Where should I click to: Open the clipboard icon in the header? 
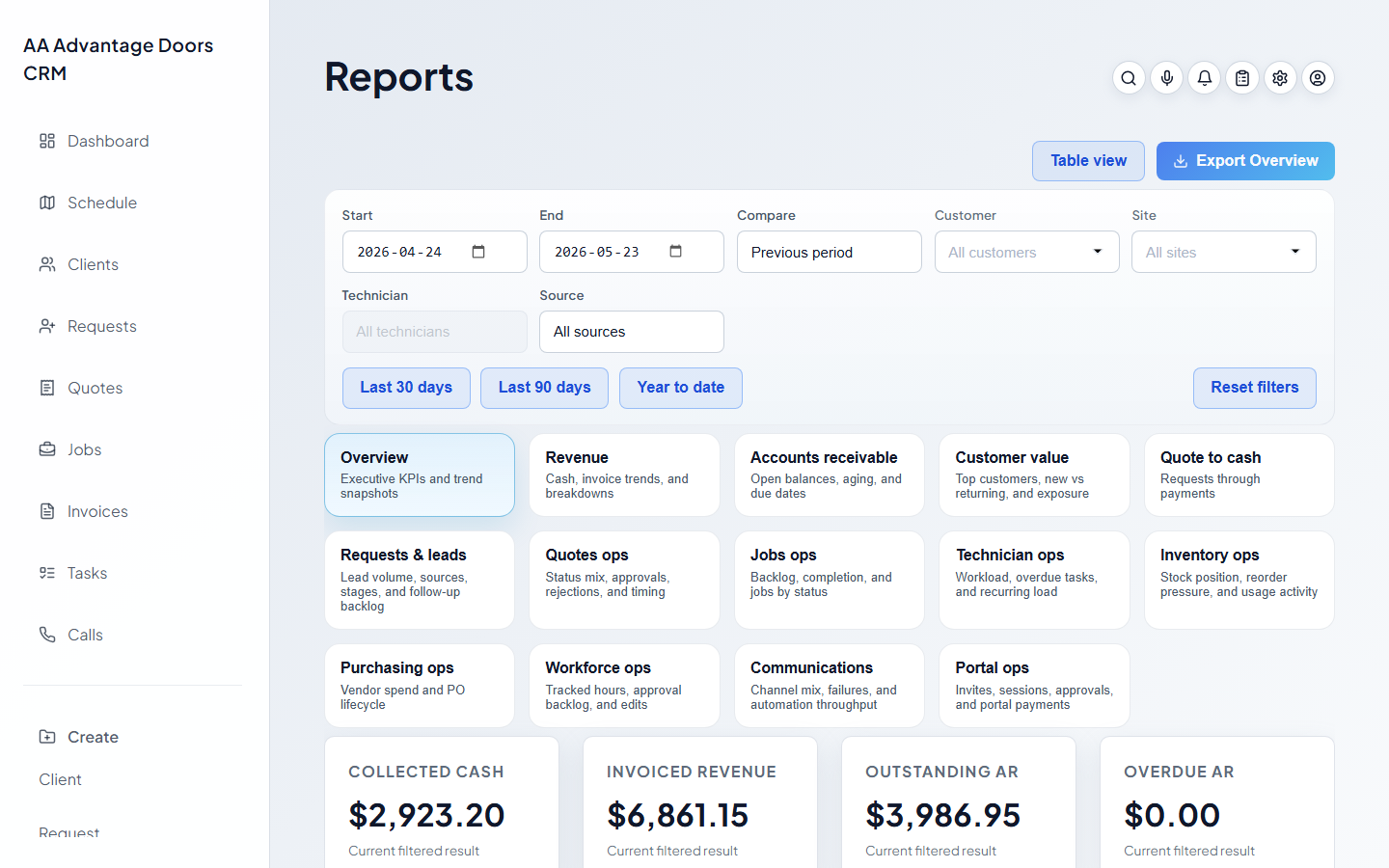pos(1242,78)
